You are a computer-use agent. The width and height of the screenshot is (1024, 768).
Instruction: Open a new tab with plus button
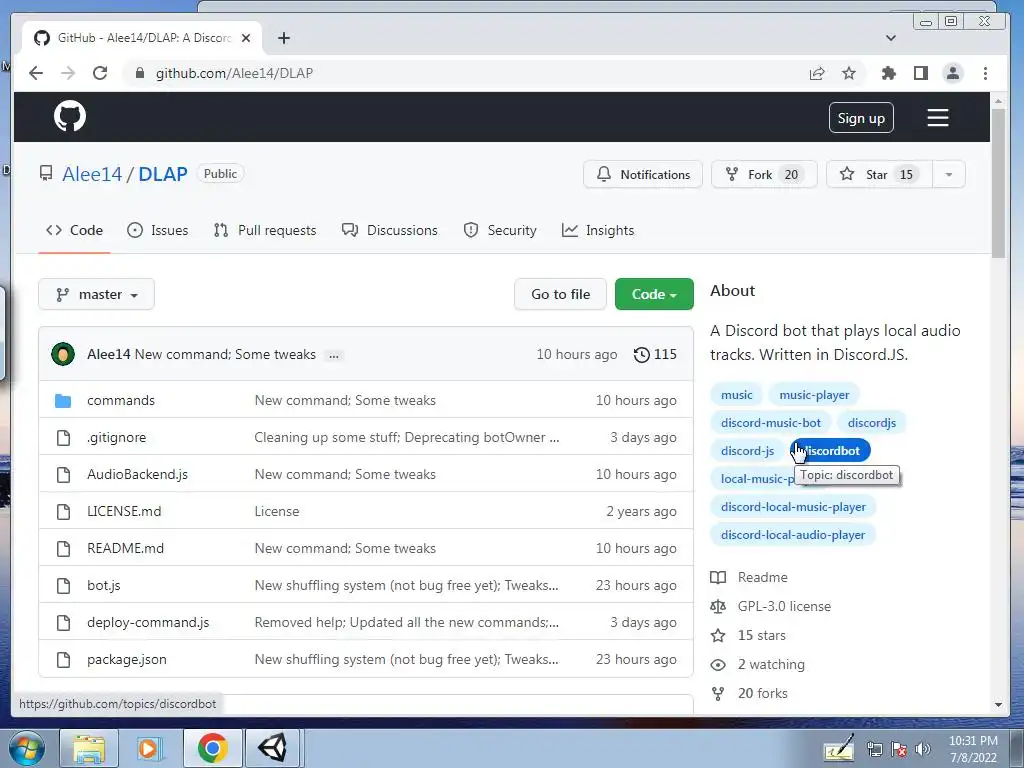(x=283, y=38)
